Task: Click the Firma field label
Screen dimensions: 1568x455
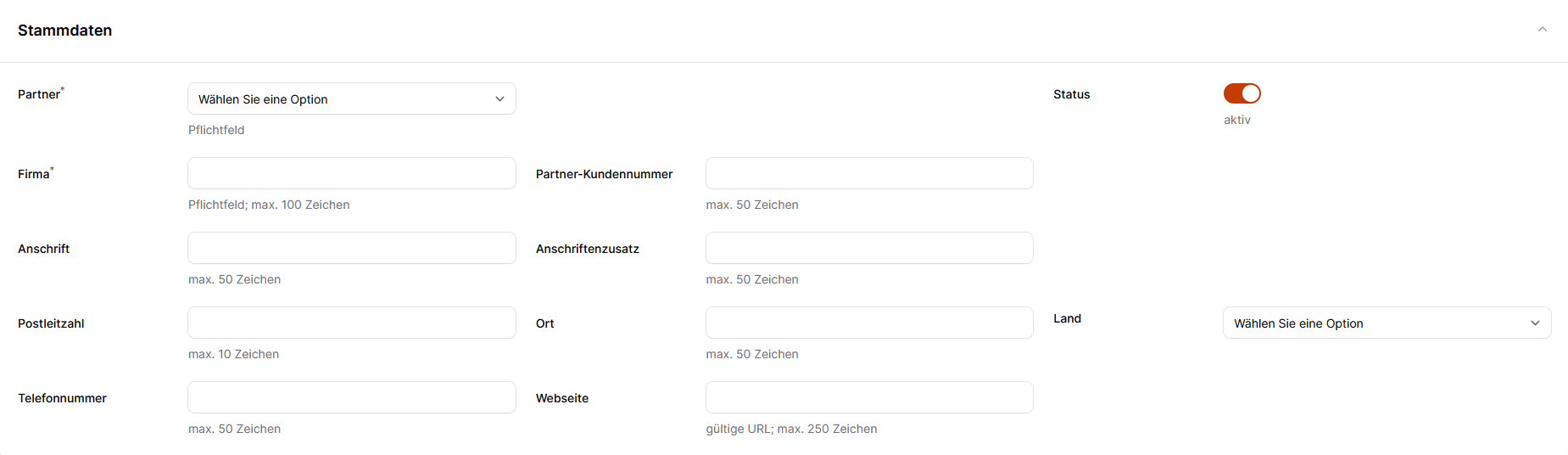Action: pos(34,174)
